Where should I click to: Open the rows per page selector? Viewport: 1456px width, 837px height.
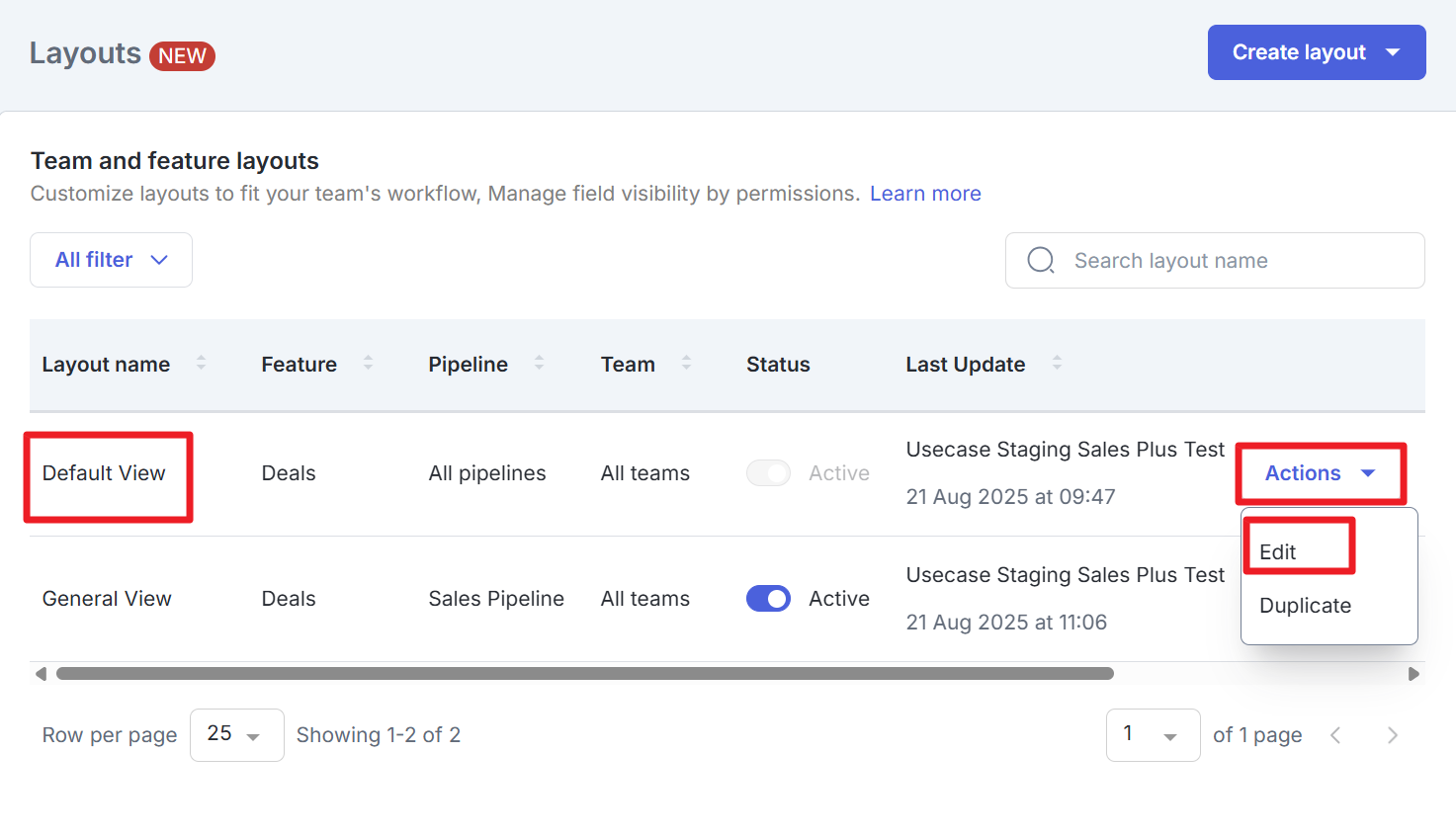tap(236, 735)
